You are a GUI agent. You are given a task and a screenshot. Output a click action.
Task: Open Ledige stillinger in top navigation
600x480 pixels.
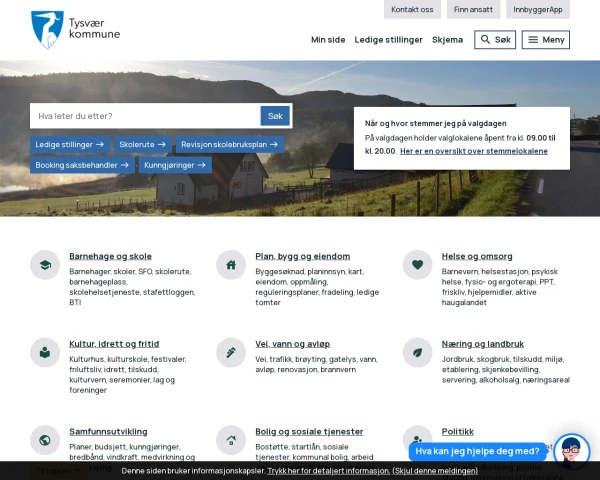pos(388,40)
